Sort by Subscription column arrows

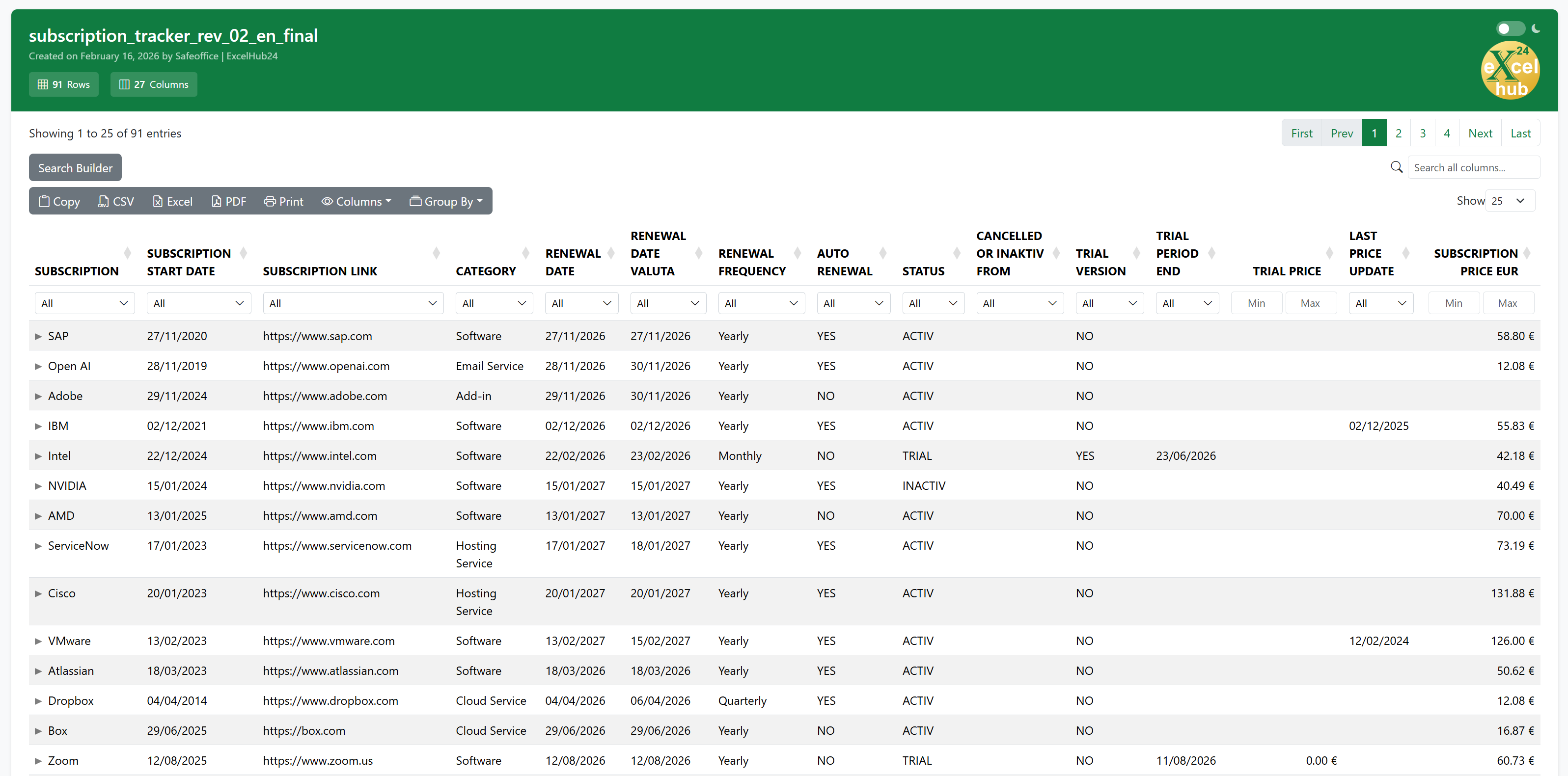point(127,253)
